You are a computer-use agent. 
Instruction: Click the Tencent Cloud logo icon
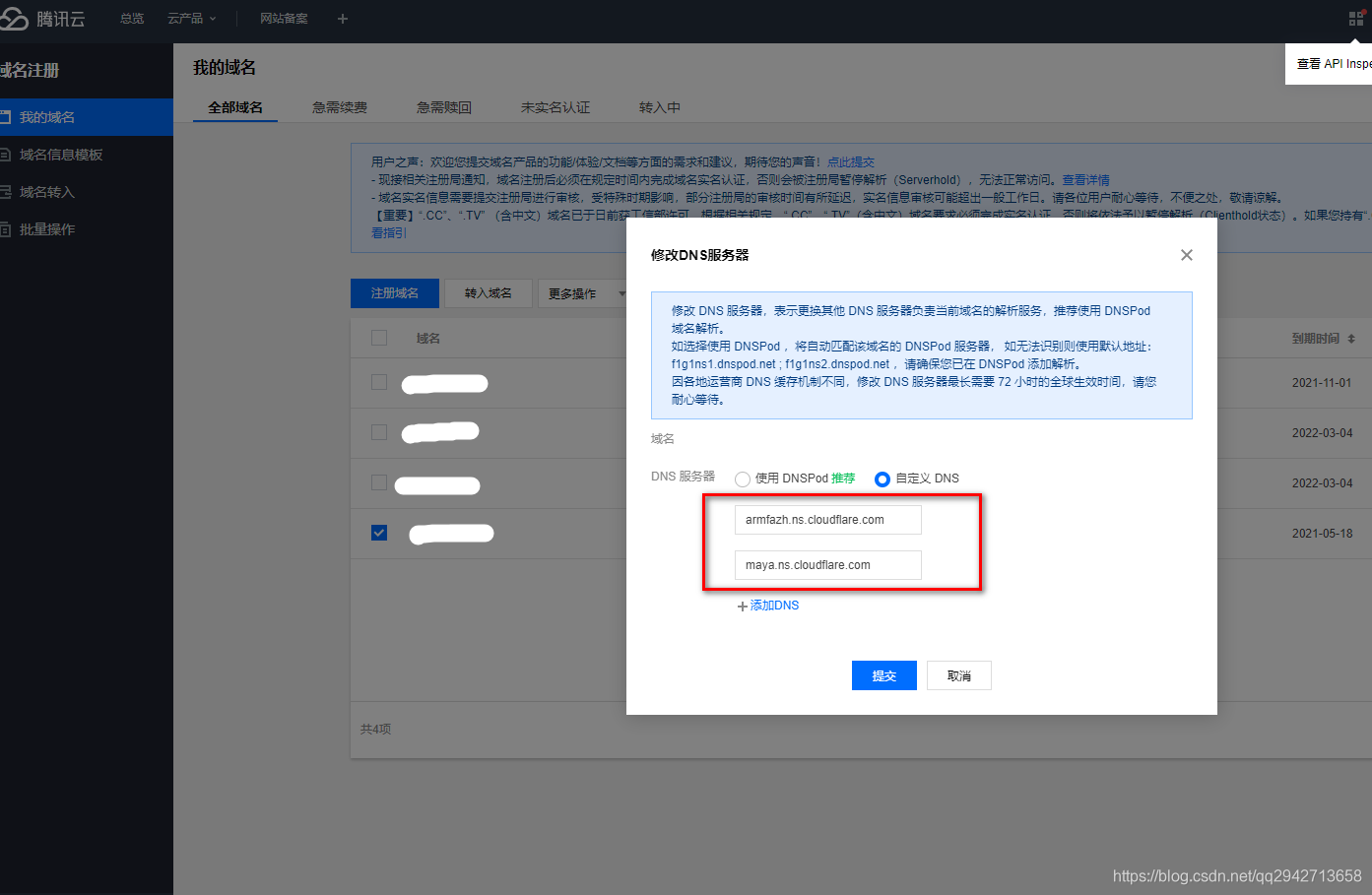coord(13,19)
